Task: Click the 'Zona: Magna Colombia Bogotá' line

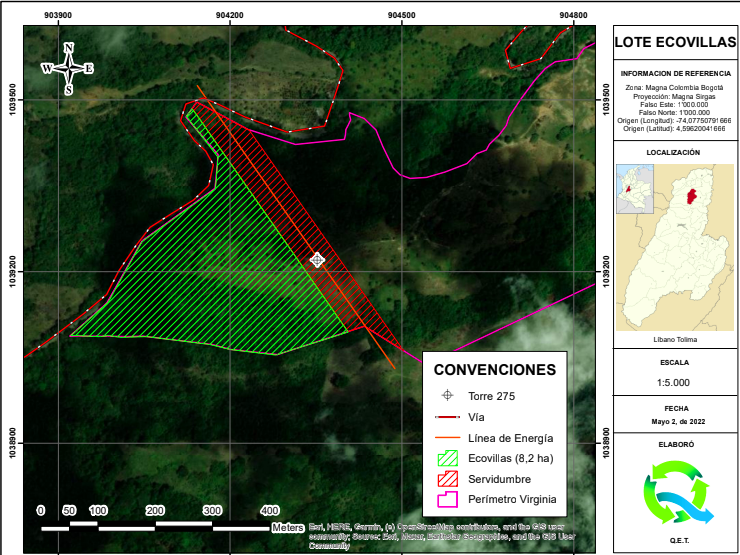Action: pyautogui.click(x=674, y=88)
